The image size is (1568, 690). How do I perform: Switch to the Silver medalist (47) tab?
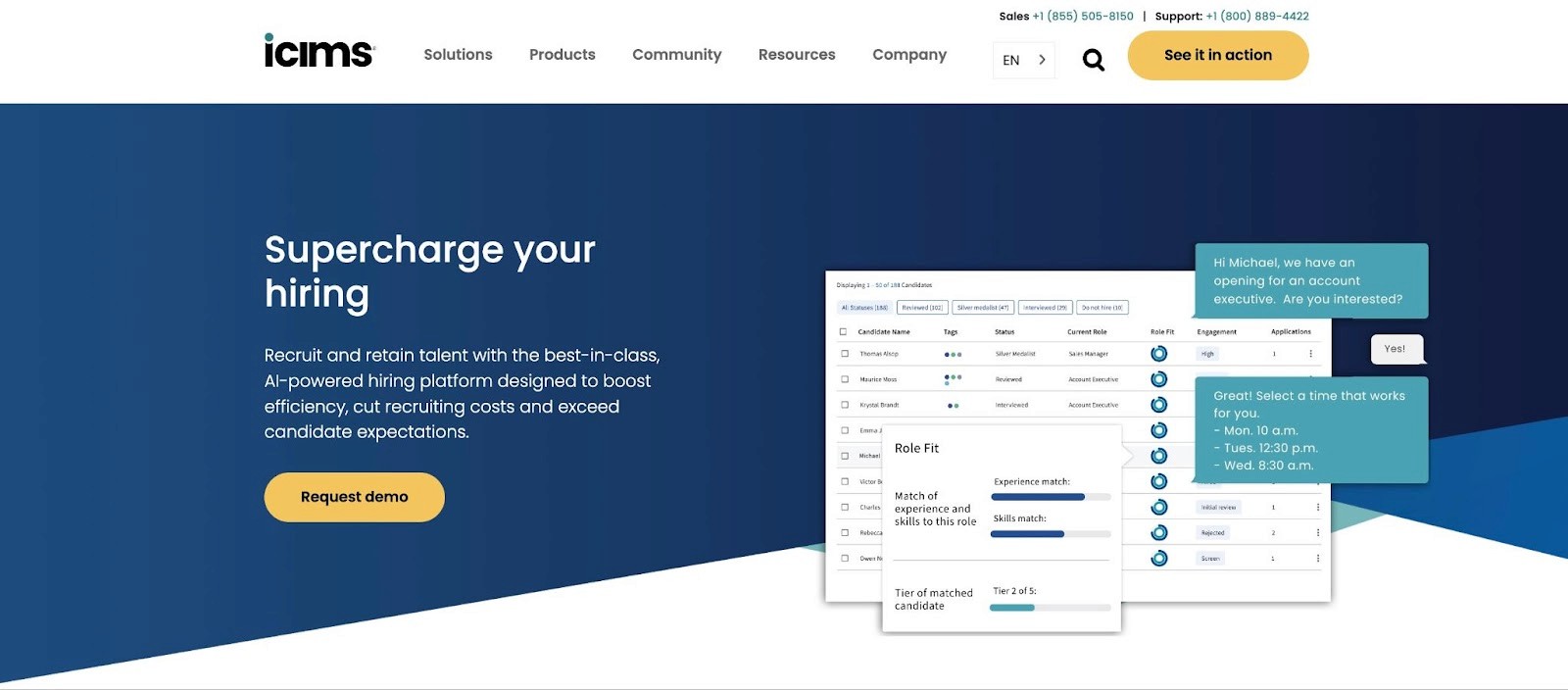pos(983,308)
